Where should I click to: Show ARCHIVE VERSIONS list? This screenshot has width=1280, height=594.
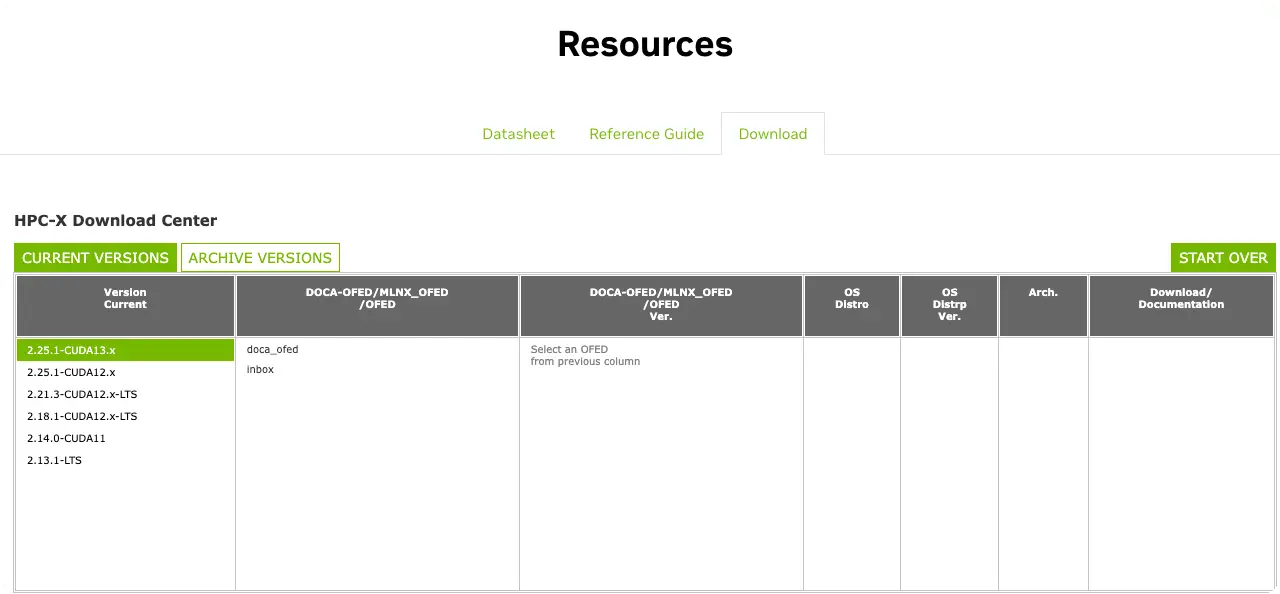point(260,258)
